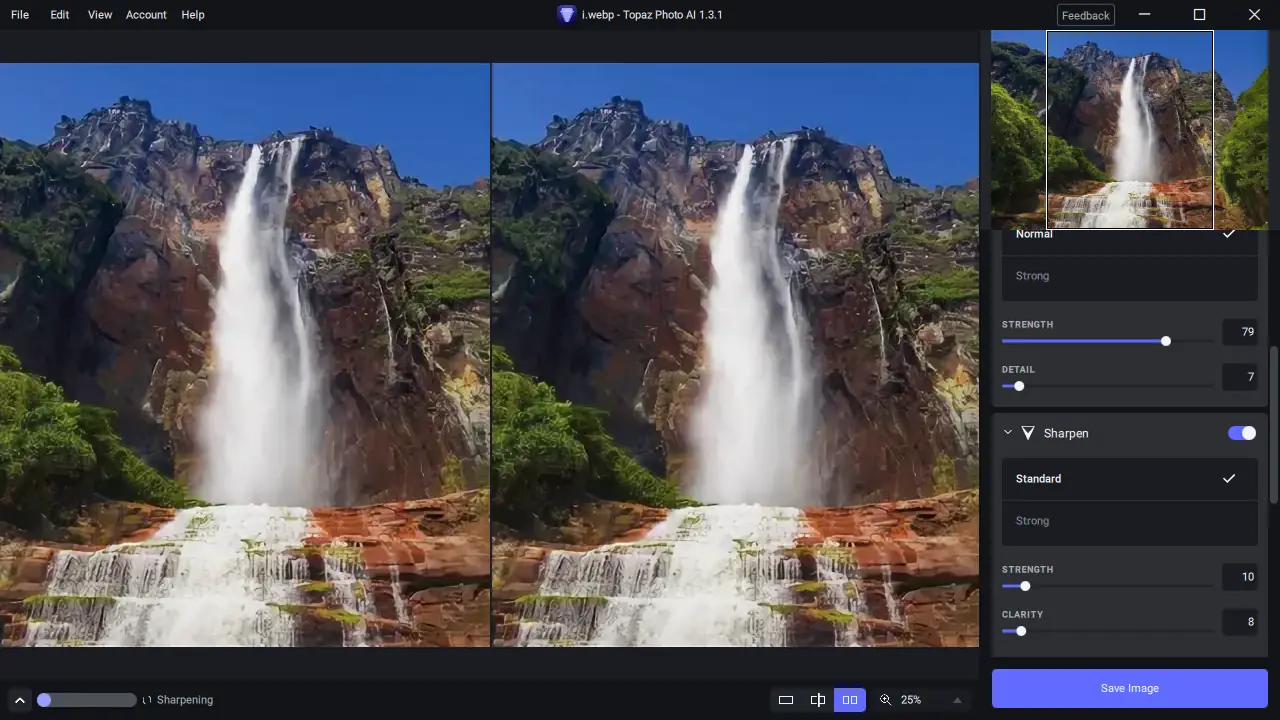This screenshot has width=1280, height=720.
Task: Click the navigator preview thumbnail
Action: coord(1129,130)
